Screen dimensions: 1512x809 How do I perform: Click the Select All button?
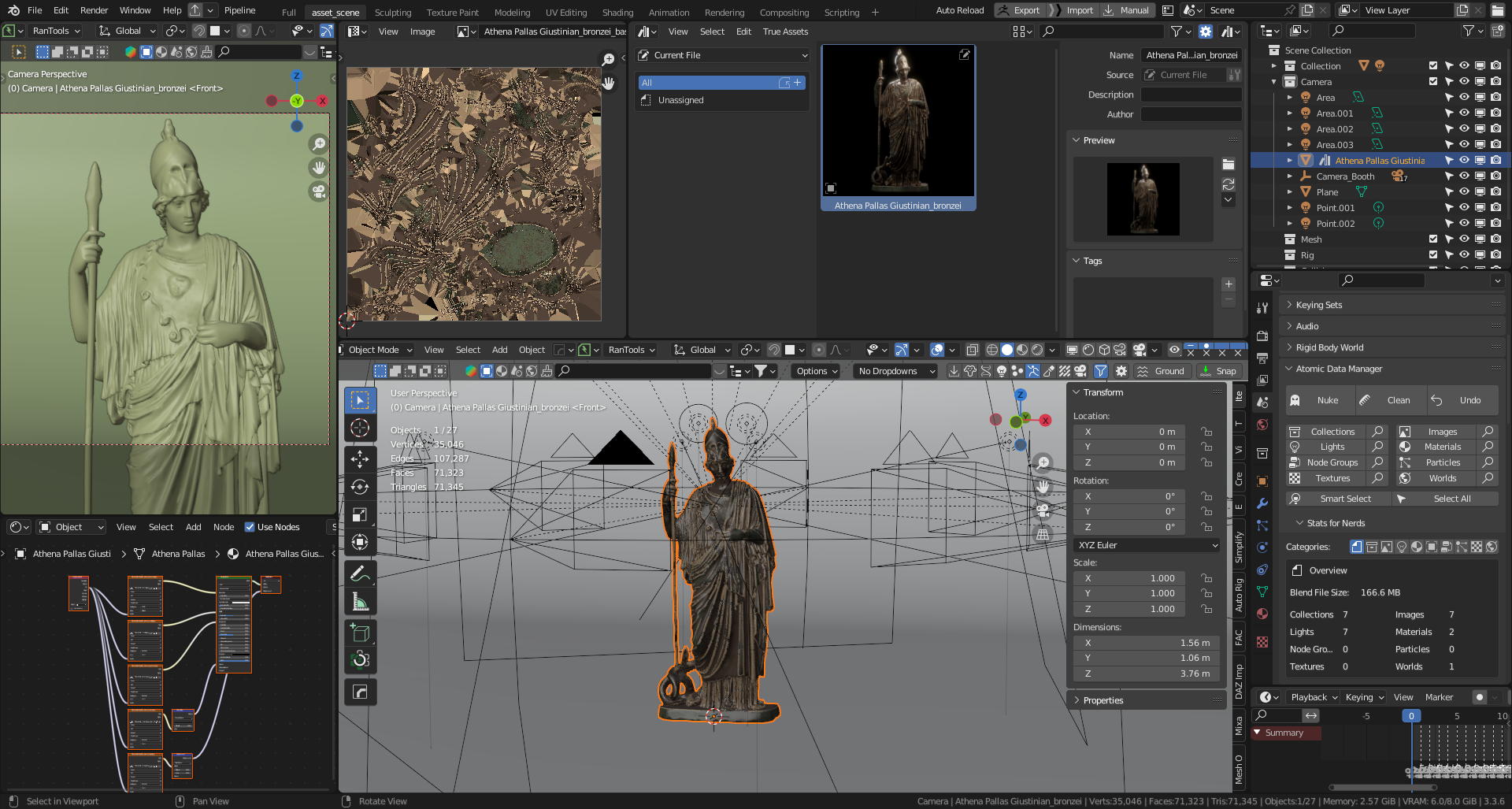[x=1445, y=499]
